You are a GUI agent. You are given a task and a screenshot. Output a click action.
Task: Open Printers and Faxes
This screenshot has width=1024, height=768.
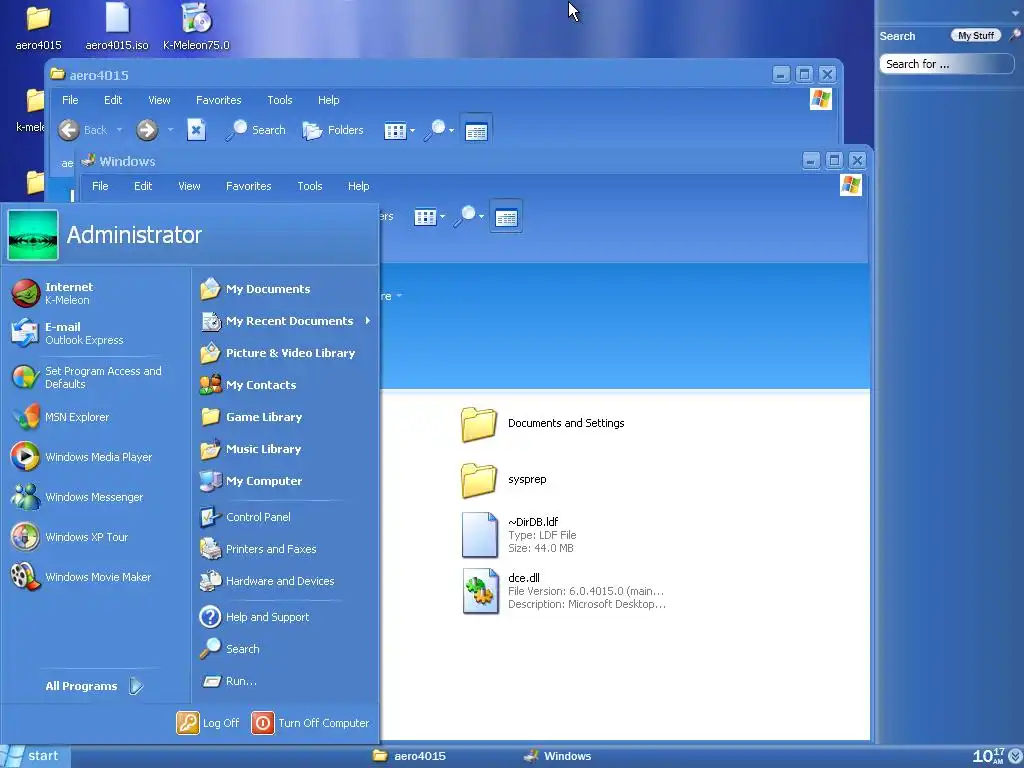258,549
